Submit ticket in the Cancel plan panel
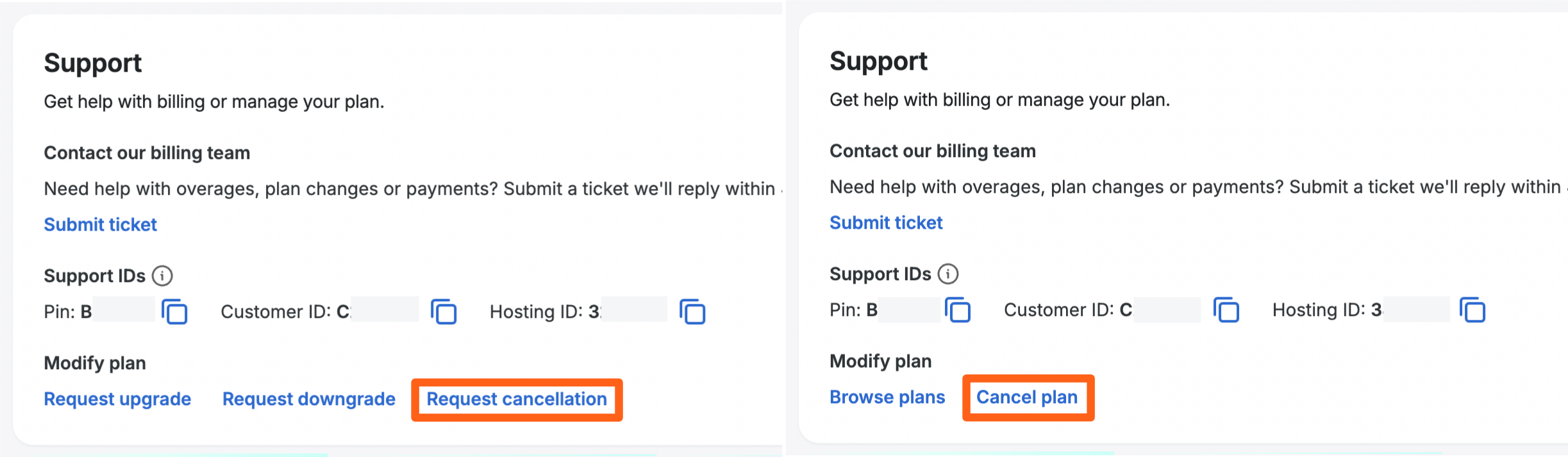Screen dimensions: 1568x457 click(x=886, y=222)
